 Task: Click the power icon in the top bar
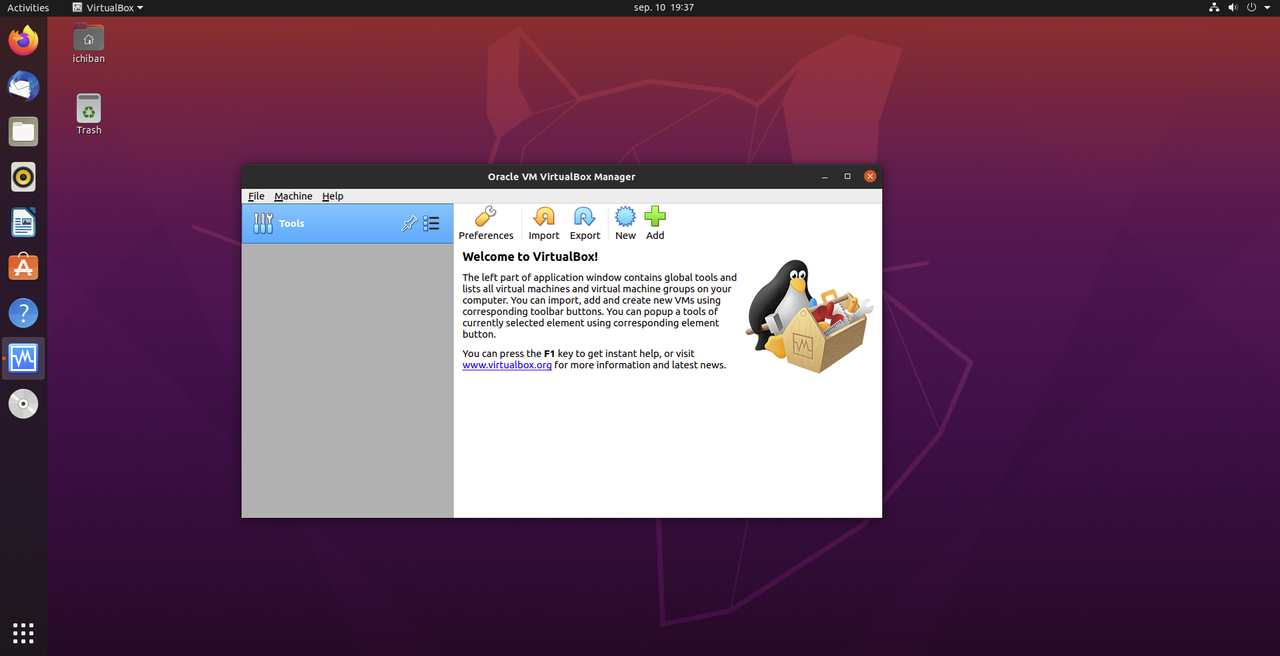1252,7
